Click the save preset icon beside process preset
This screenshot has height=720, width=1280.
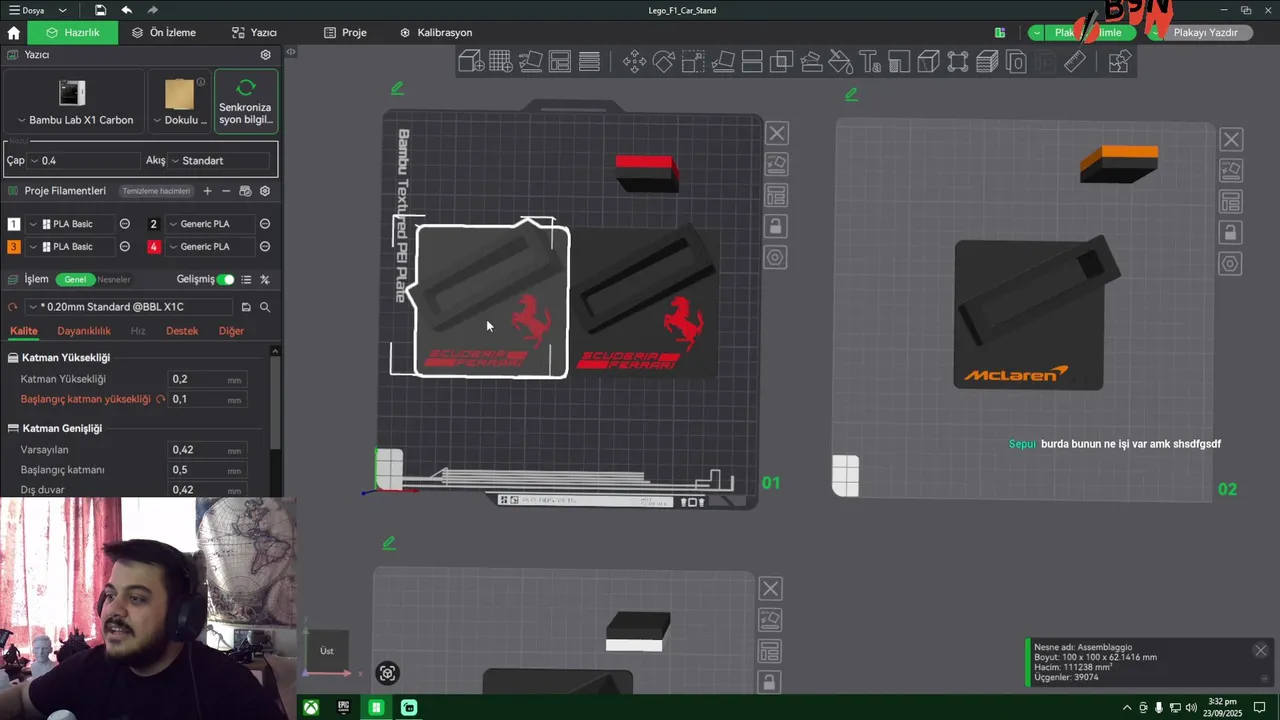[x=246, y=307]
